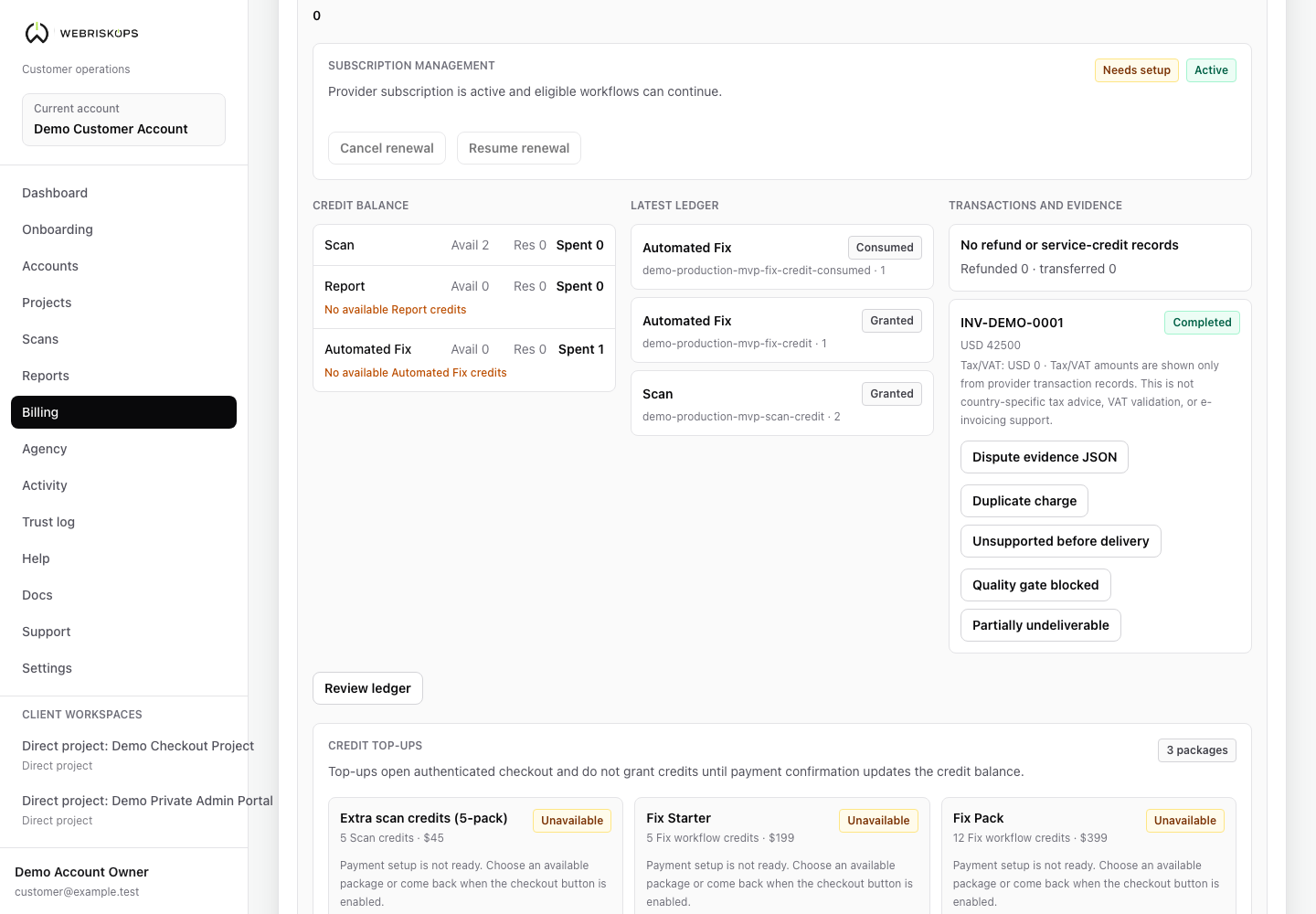Select the active Billing nav item
1316x914 pixels.
point(123,412)
